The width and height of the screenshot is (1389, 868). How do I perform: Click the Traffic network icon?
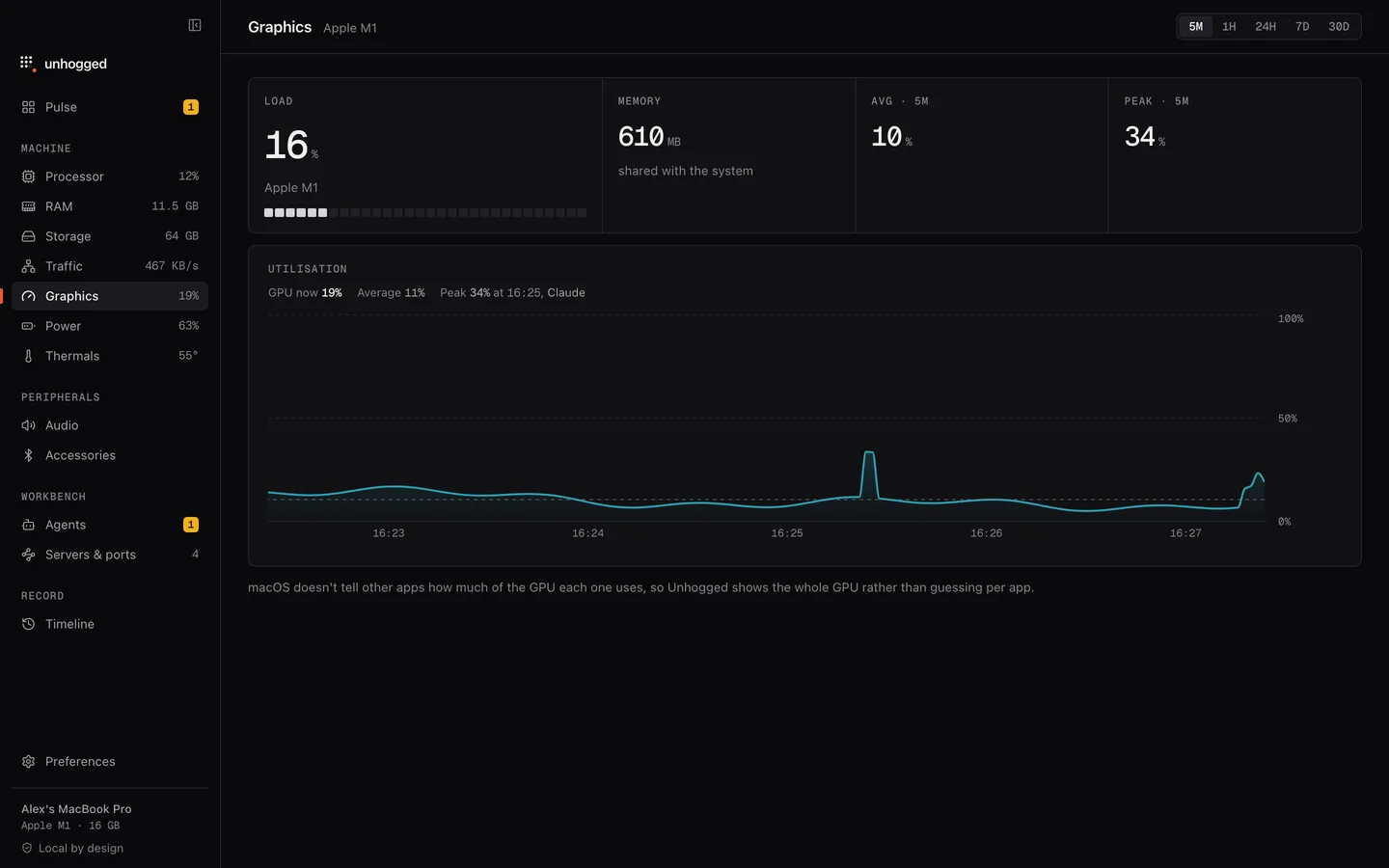(x=28, y=266)
